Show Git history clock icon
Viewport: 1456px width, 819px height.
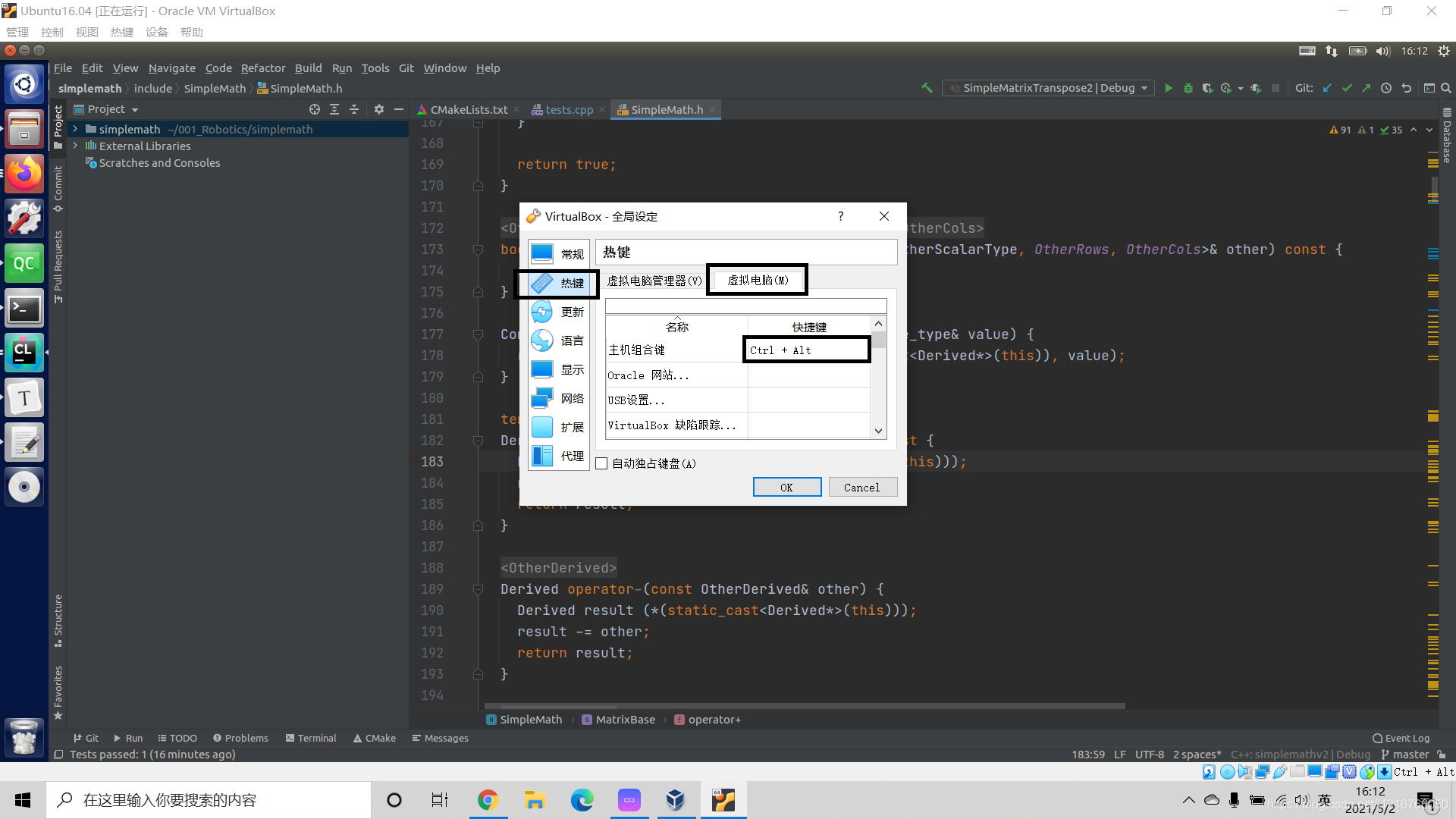click(1386, 88)
